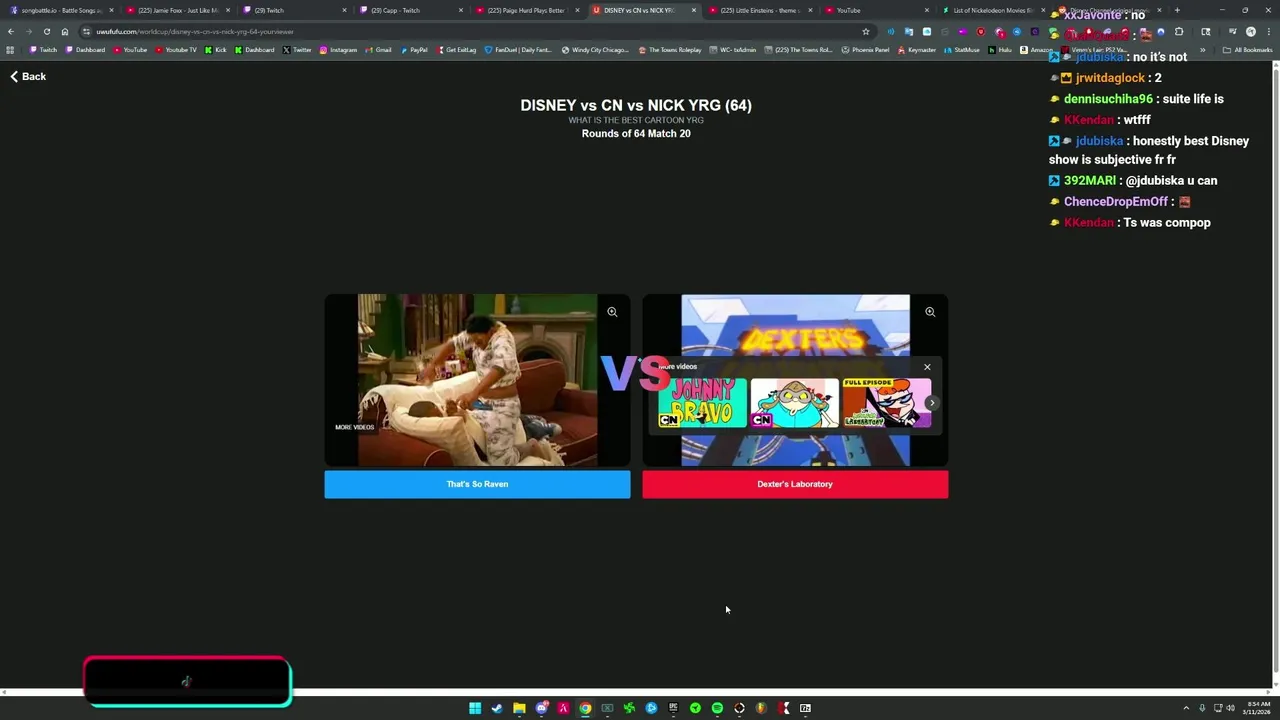Open the Kick bookmark
Screen dimensions: 1280x720
(x=215, y=50)
